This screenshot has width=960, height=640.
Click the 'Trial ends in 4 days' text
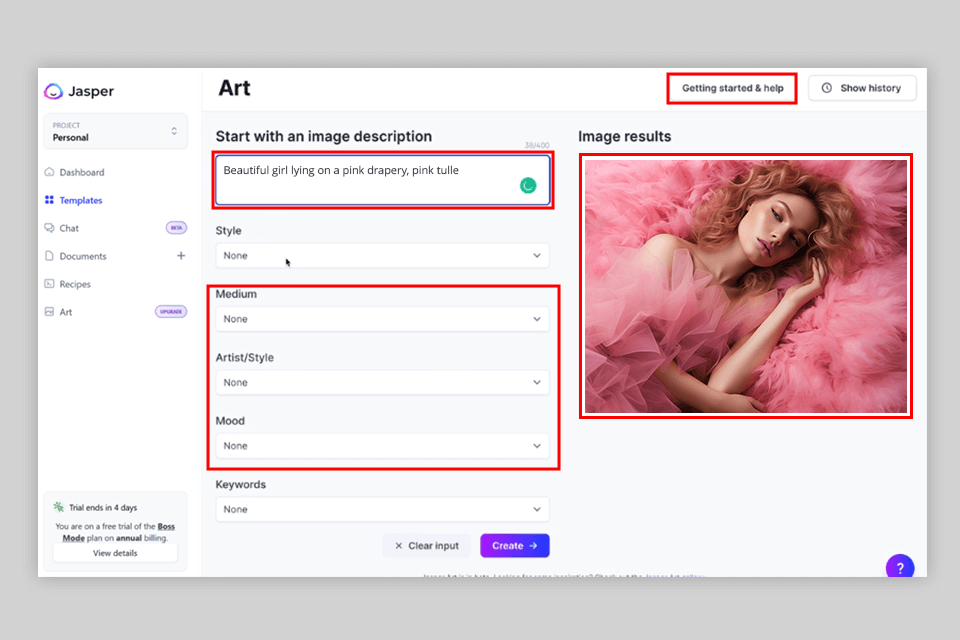pyautogui.click(x=103, y=508)
